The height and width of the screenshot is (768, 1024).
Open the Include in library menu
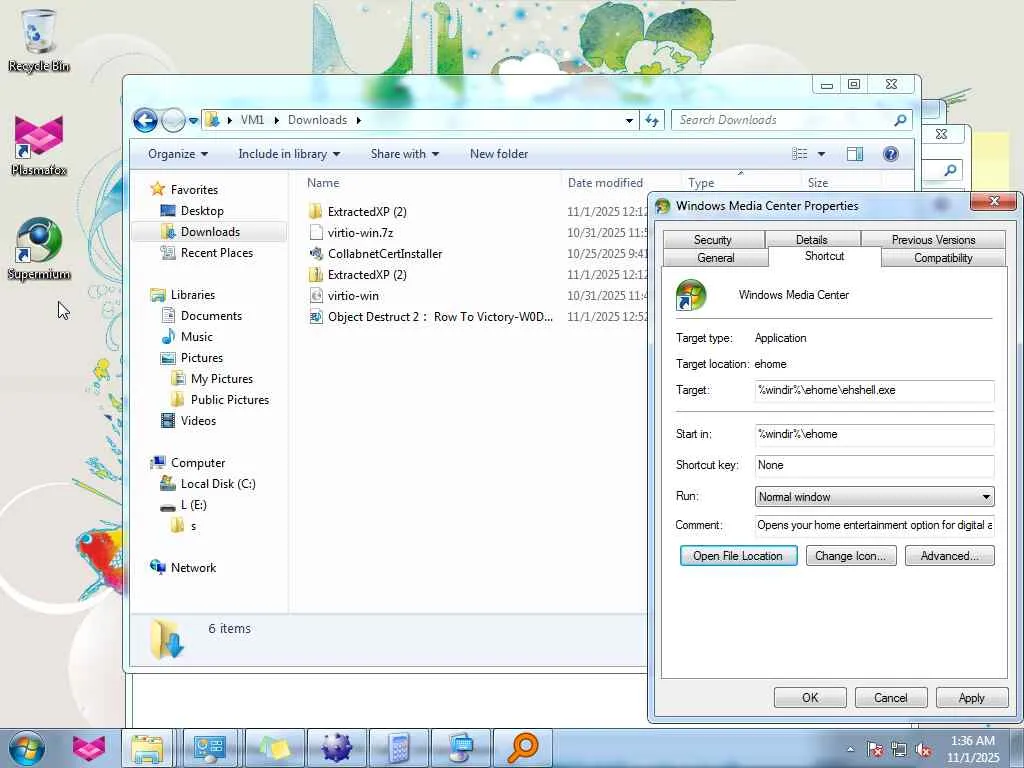tap(289, 154)
